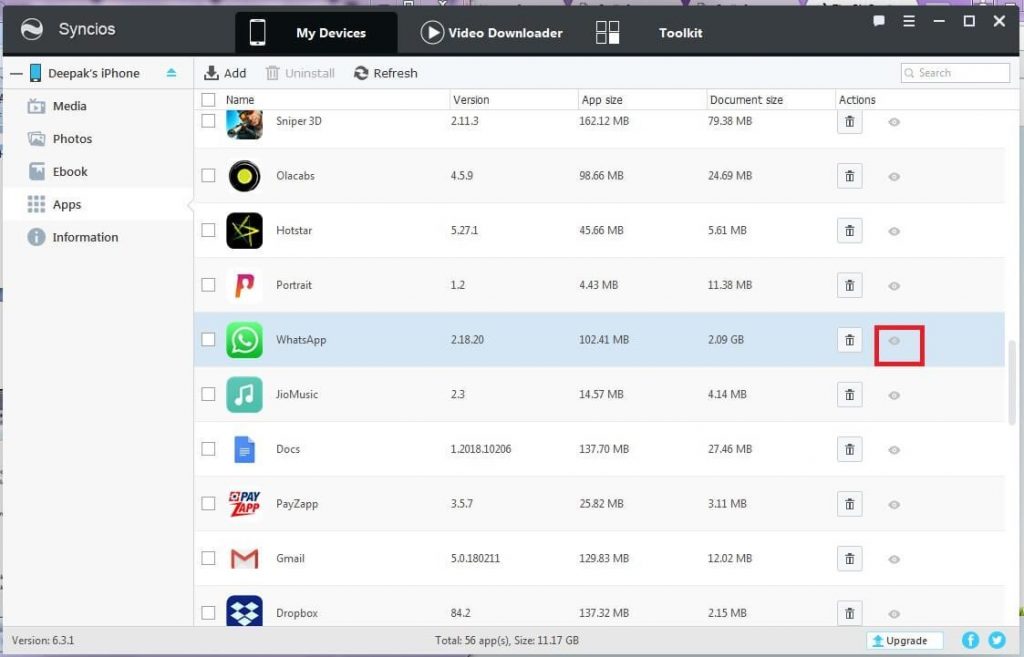This screenshot has height=657, width=1024.
Task: Click the Add button
Action: coord(225,73)
